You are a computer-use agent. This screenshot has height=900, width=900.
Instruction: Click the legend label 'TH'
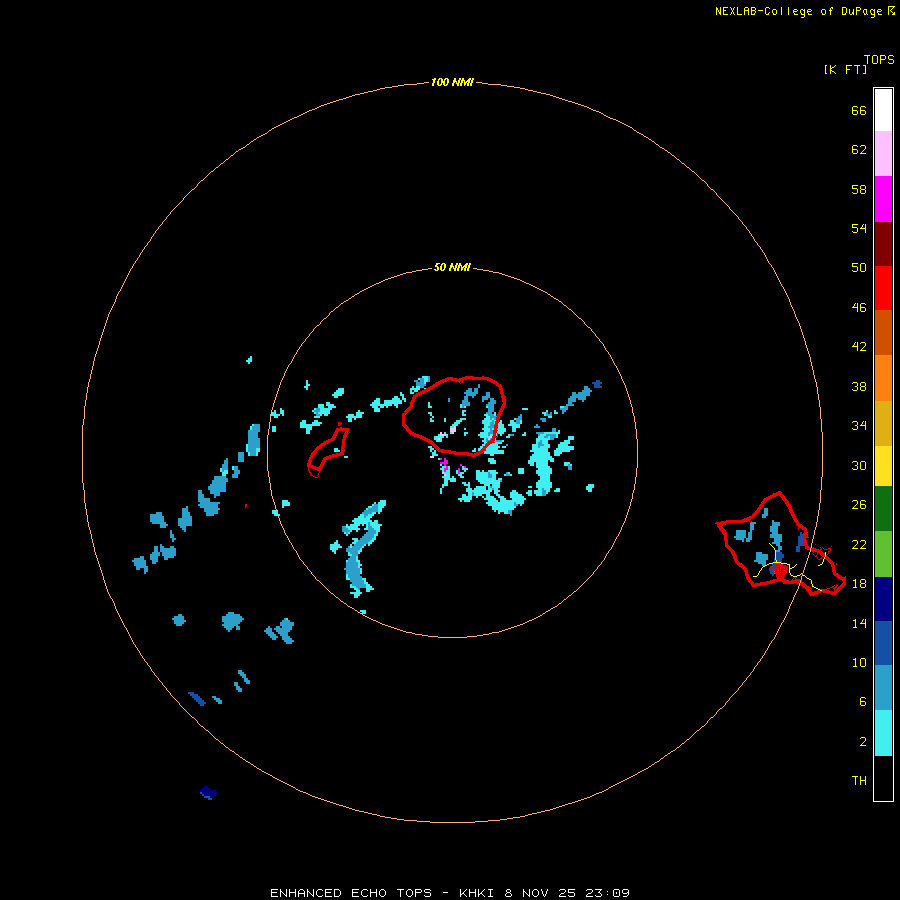[x=859, y=780]
